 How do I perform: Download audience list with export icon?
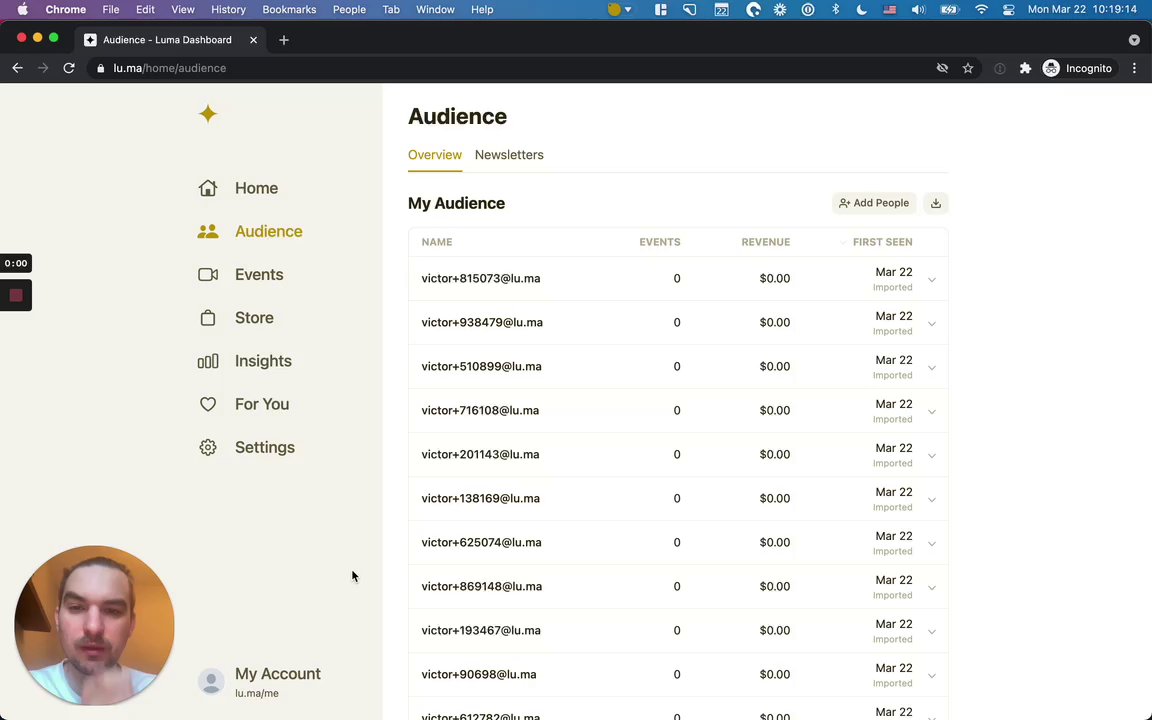pos(936,203)
